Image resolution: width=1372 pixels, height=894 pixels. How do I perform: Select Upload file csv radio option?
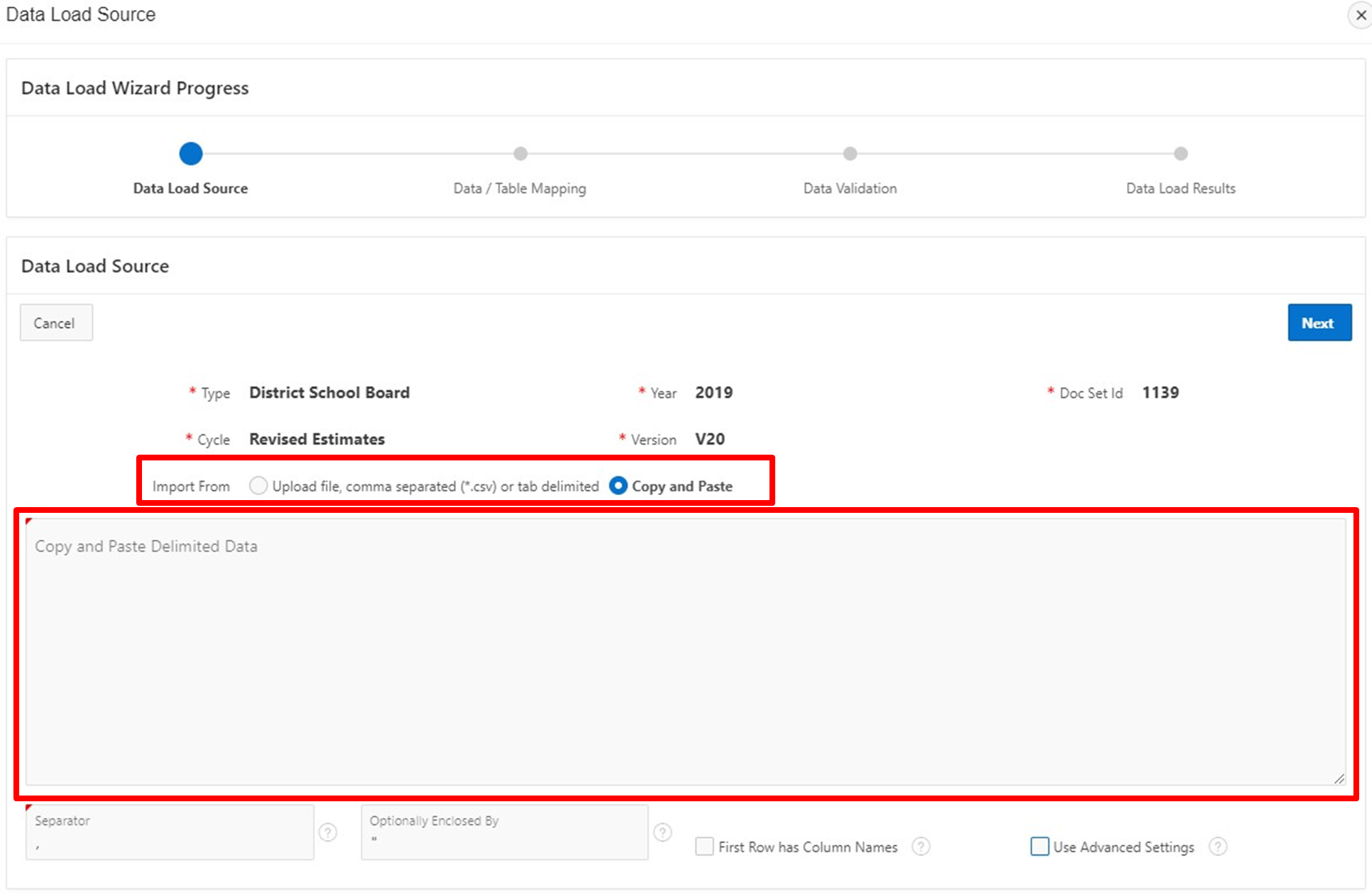point(258,486)
